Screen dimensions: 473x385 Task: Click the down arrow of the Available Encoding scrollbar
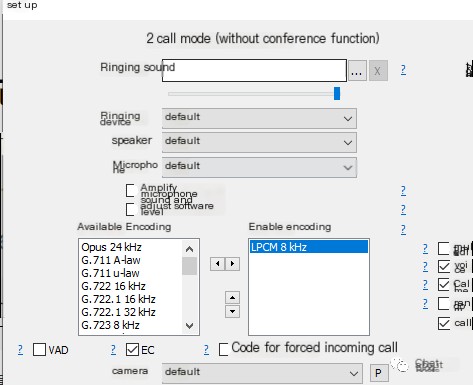[x=189, y=326]
